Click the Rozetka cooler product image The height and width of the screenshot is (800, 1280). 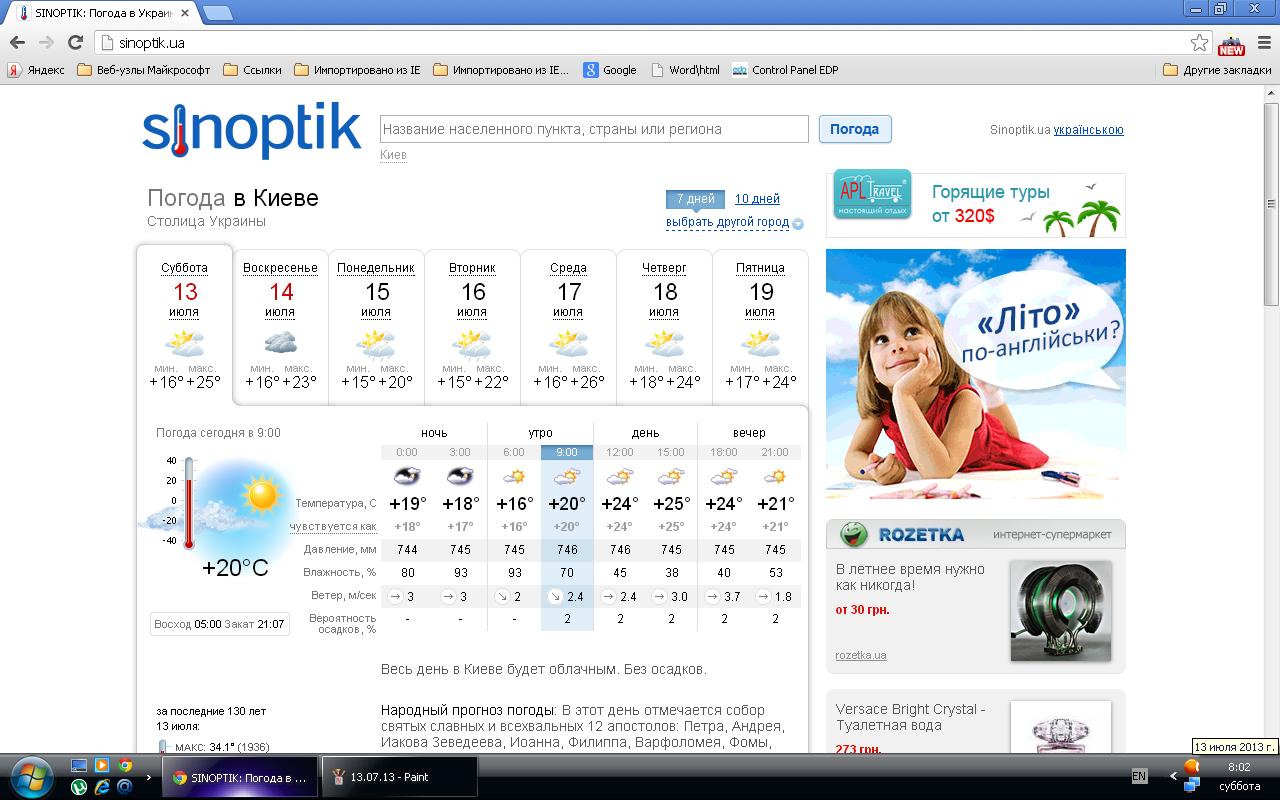[1060, 611]
